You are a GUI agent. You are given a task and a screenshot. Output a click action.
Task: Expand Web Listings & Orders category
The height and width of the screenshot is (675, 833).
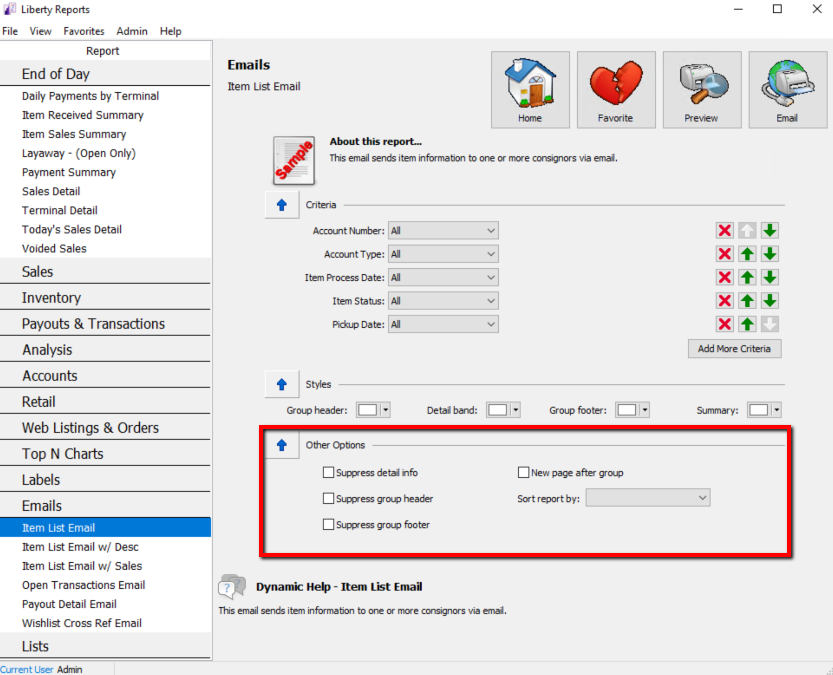pyautogui.click(x=105, y=428)
